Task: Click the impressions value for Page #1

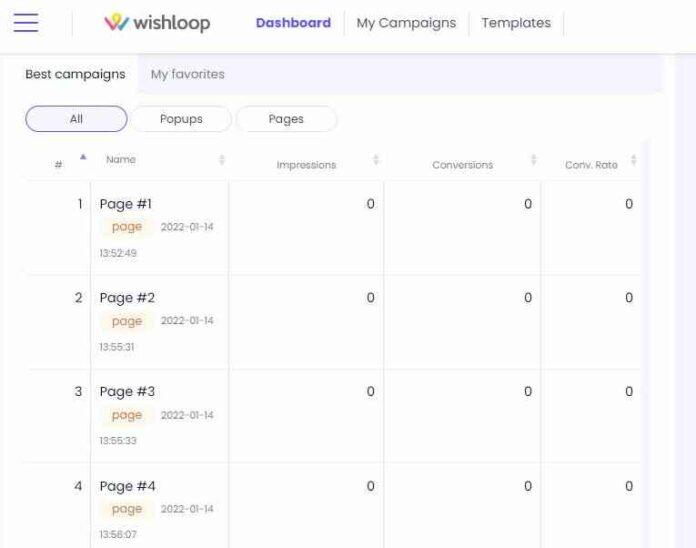Action: (370, 204)
